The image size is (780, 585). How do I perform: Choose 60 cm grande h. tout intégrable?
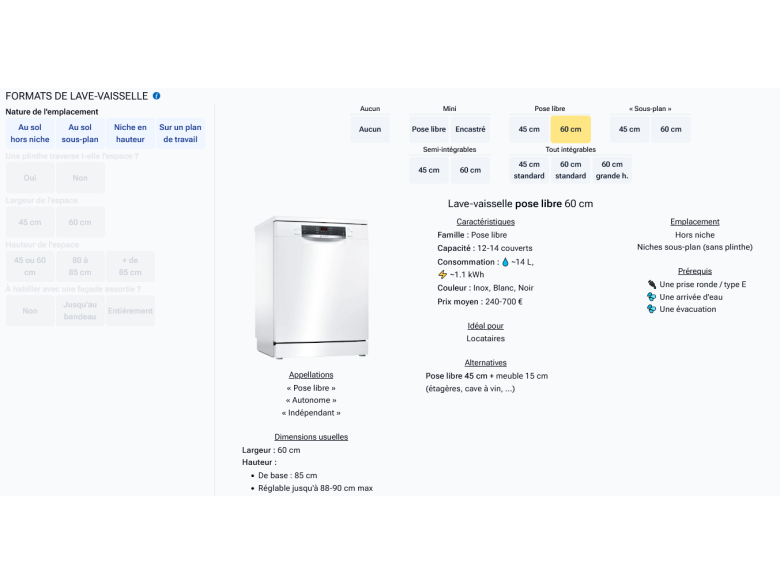pyautogui.click(x=612, y=170)
